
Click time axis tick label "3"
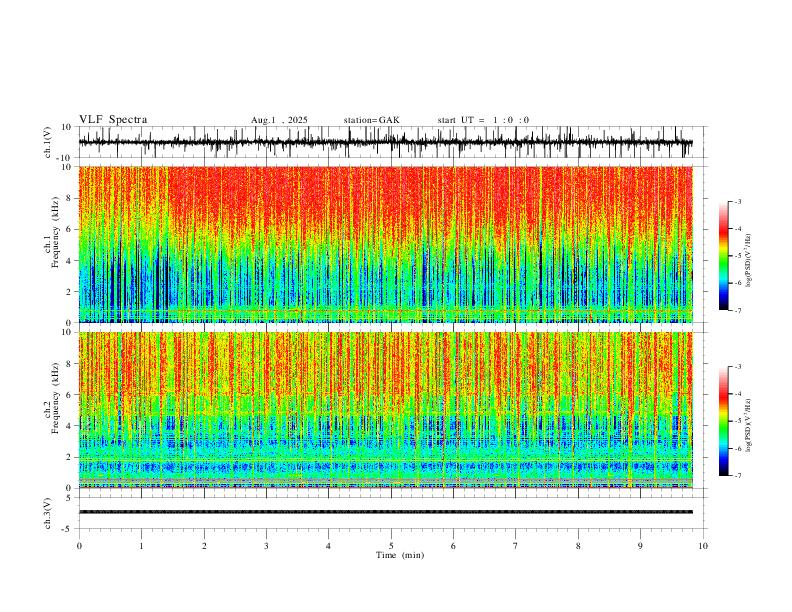266,546
